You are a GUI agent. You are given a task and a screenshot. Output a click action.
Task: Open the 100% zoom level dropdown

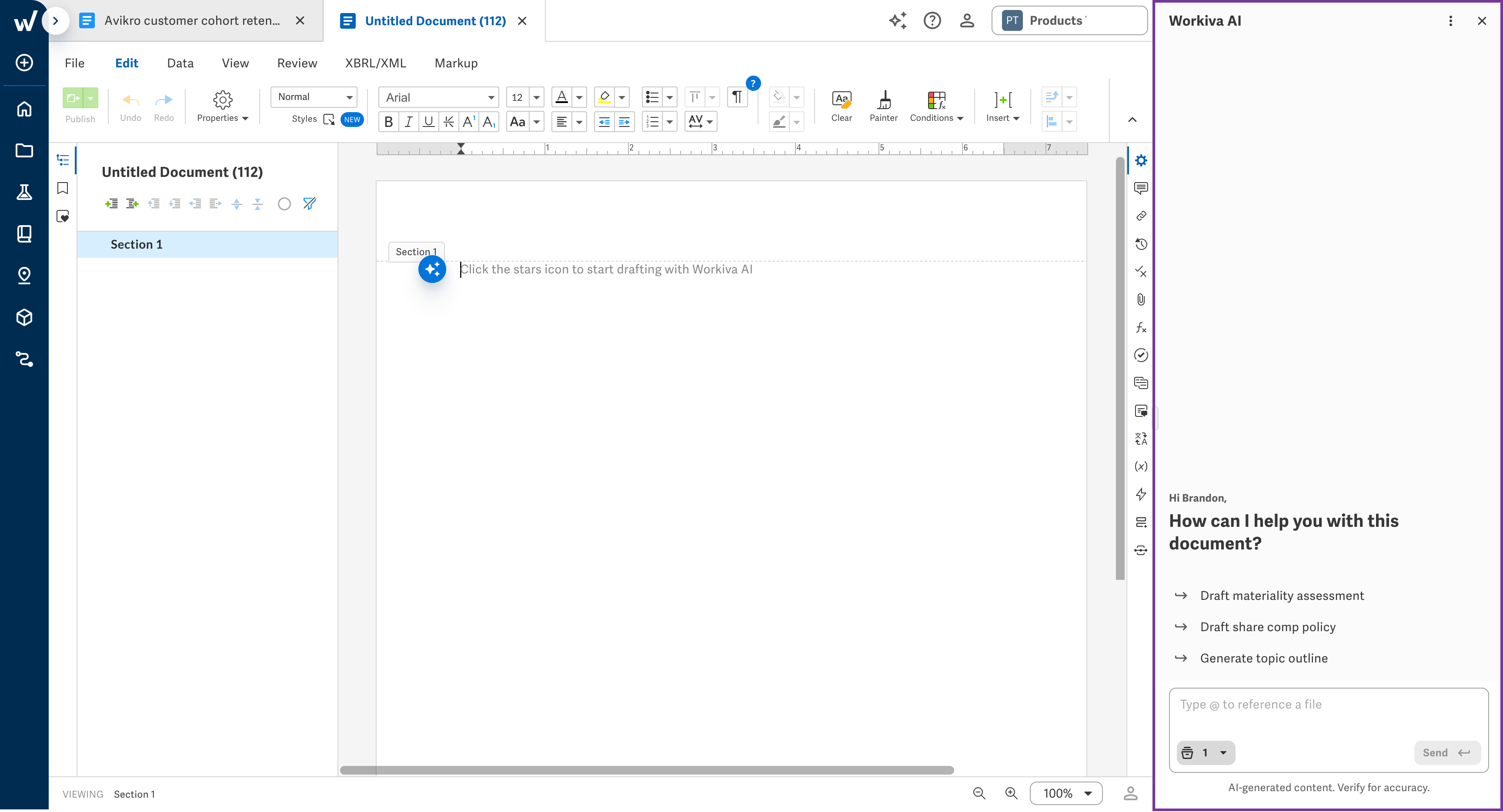coord(1065,793)
